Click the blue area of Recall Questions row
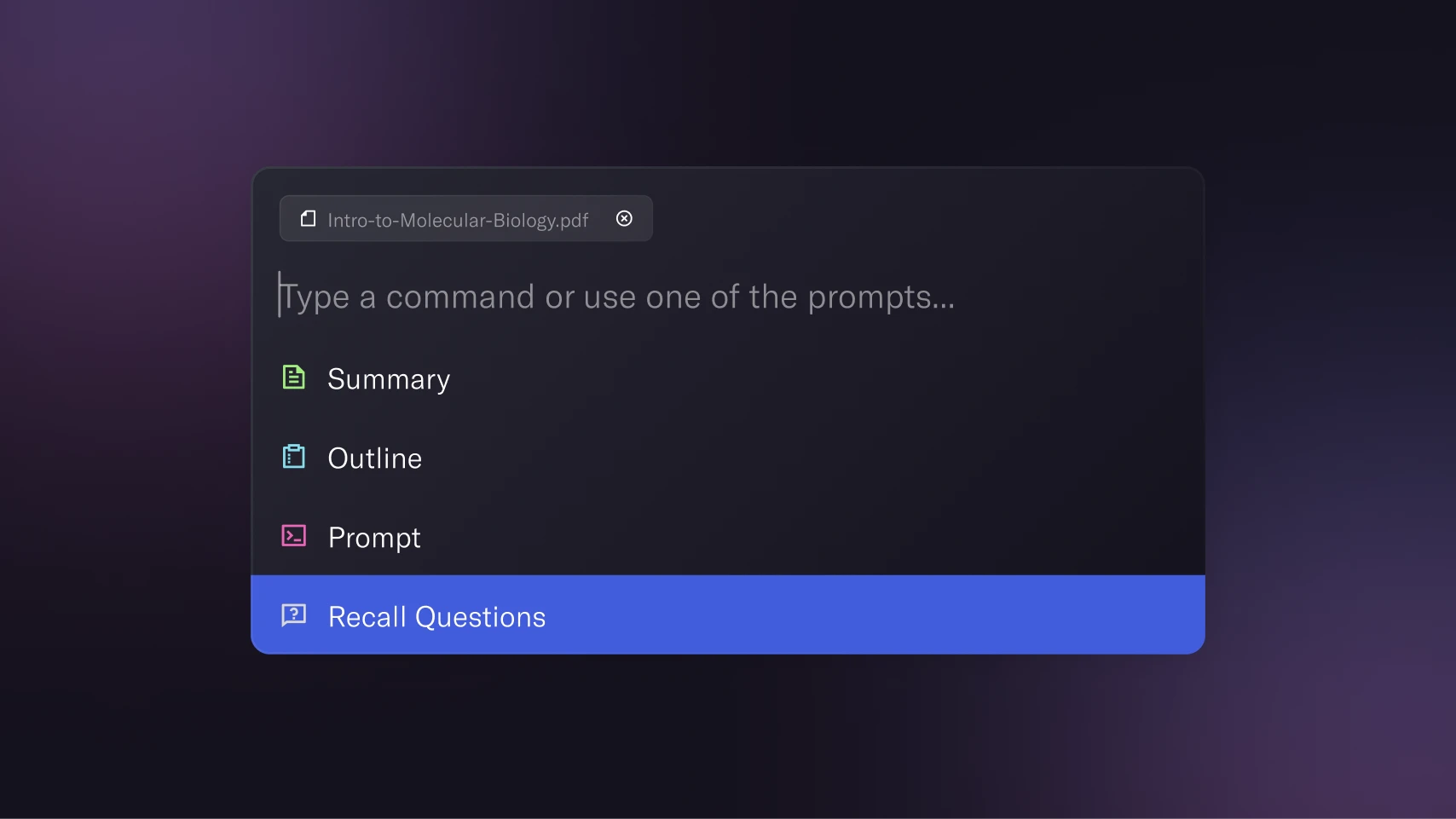This screenshot has height=819, width=1456. coord(852,615)
